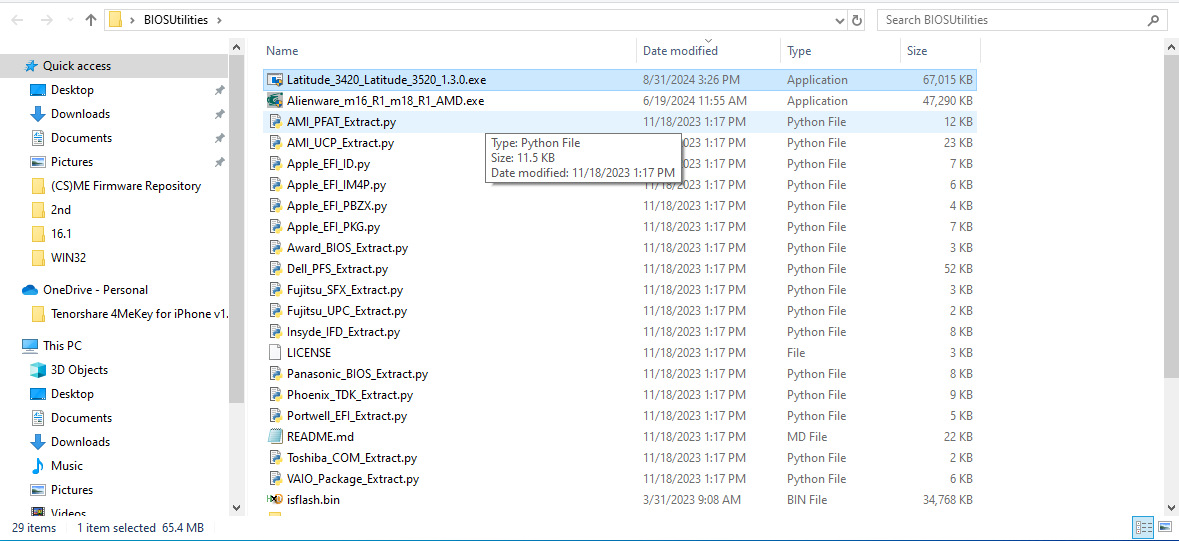Select the Fujitsu_UPC_Extract.py file icon
Viewport: 1179px width, 541px height.
(x=275, y=311)
